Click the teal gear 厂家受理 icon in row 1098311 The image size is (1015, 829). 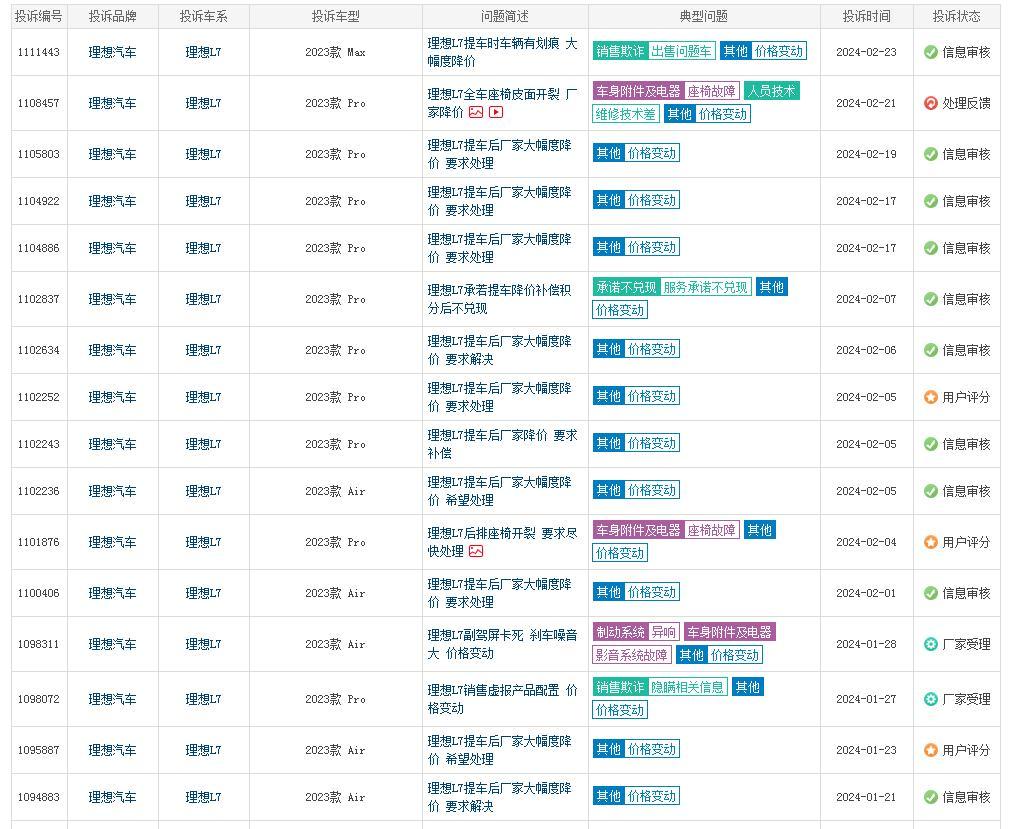931,644
